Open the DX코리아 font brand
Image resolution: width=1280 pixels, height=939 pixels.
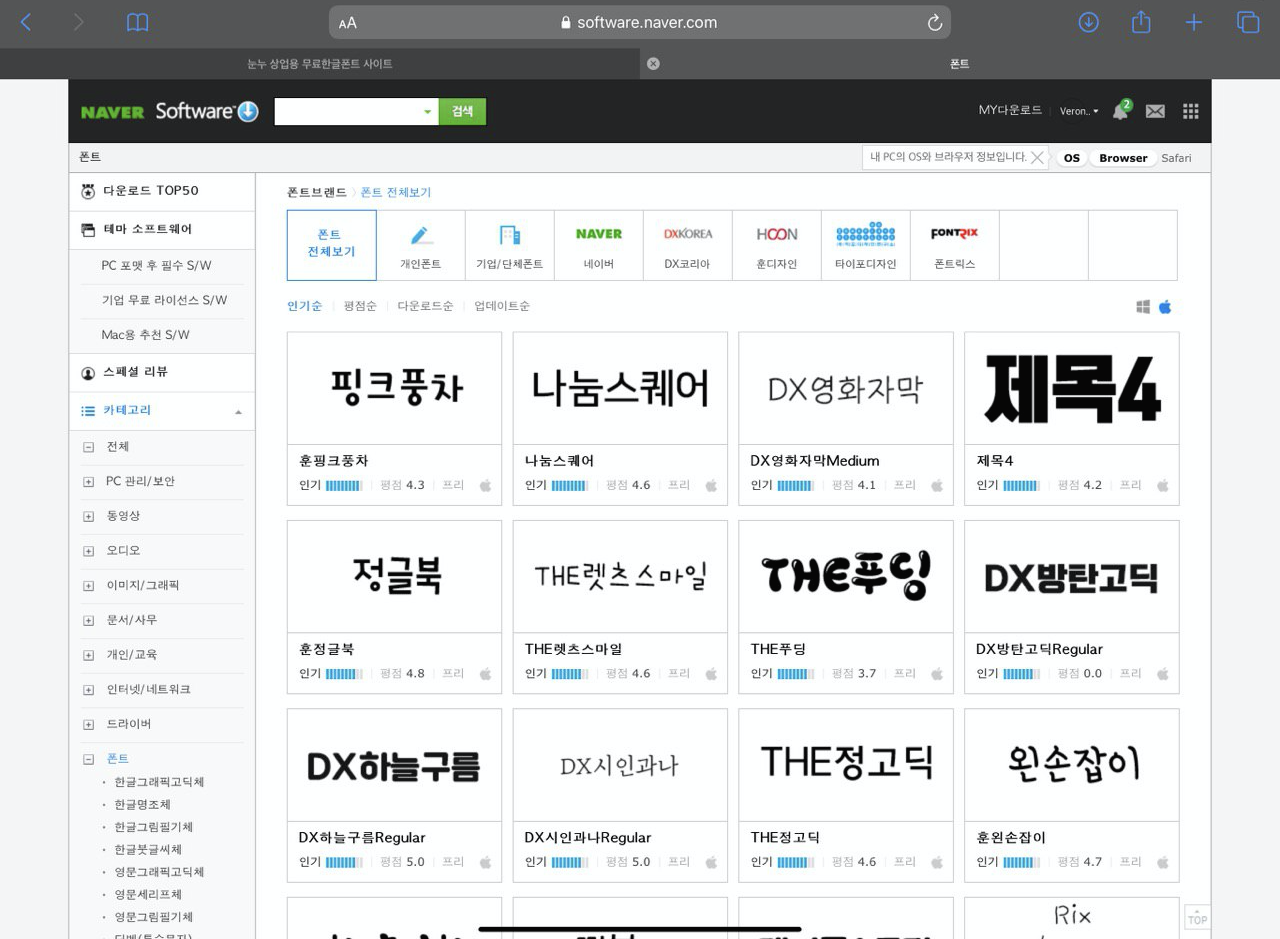point(688,245)
